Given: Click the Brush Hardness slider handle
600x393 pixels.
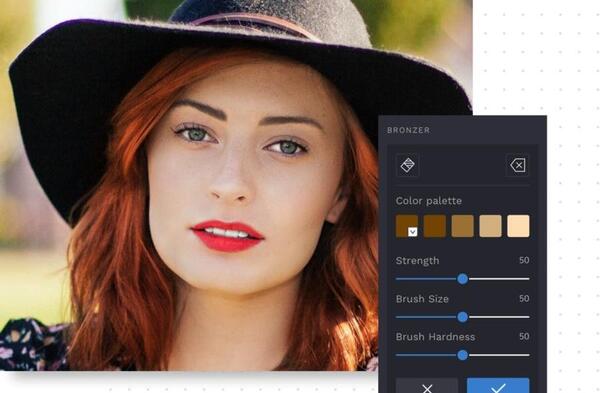Looking at the screenshot, I should (x=463, y=355).
